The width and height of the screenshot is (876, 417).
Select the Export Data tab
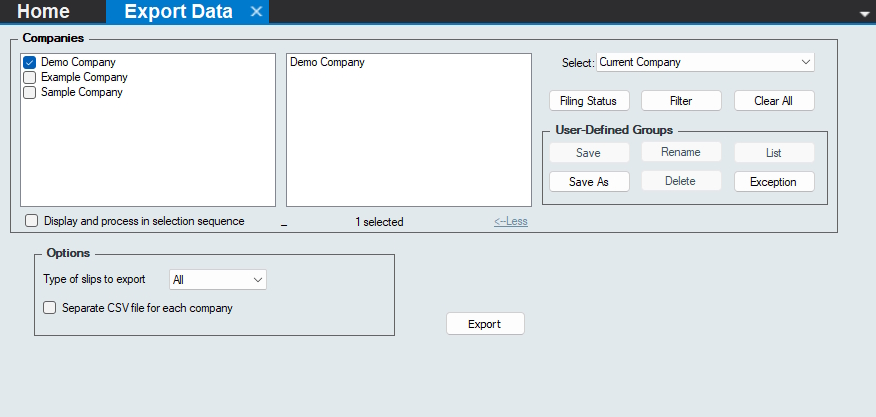tap(178, 12)
